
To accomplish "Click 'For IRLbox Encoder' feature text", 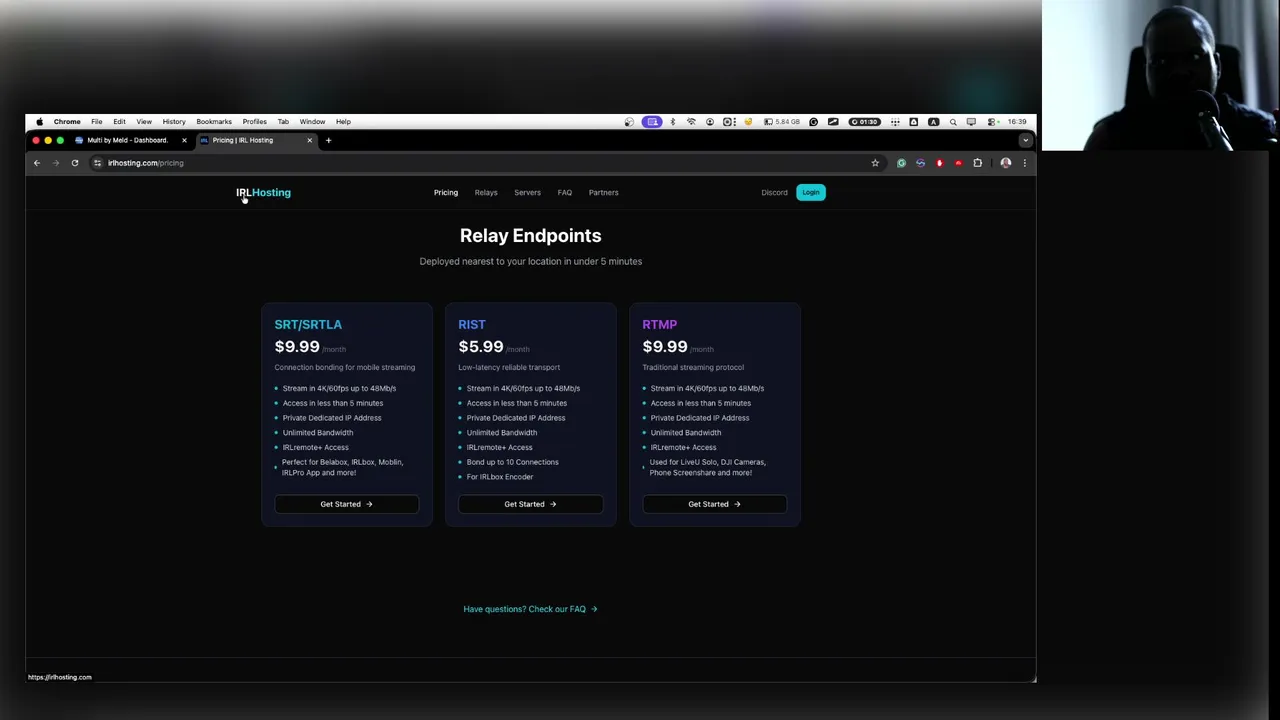I will 500,477.
